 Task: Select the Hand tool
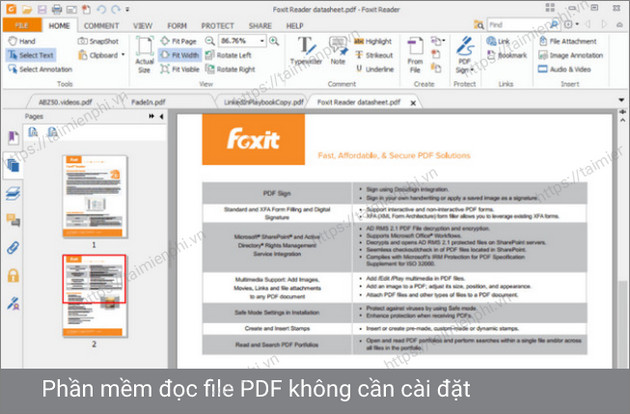(22, 41)
